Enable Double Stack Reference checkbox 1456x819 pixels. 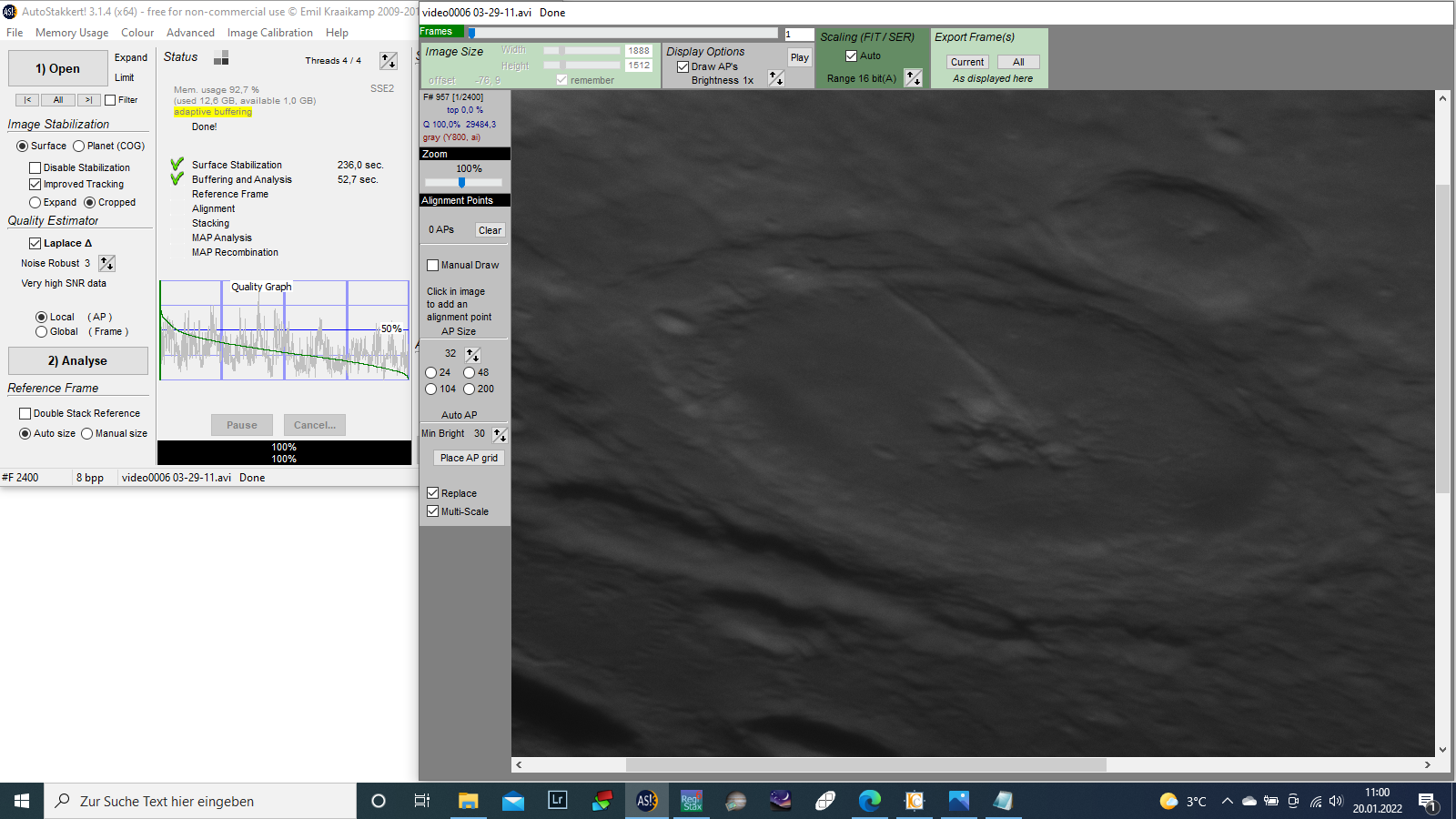pos(25,413)
